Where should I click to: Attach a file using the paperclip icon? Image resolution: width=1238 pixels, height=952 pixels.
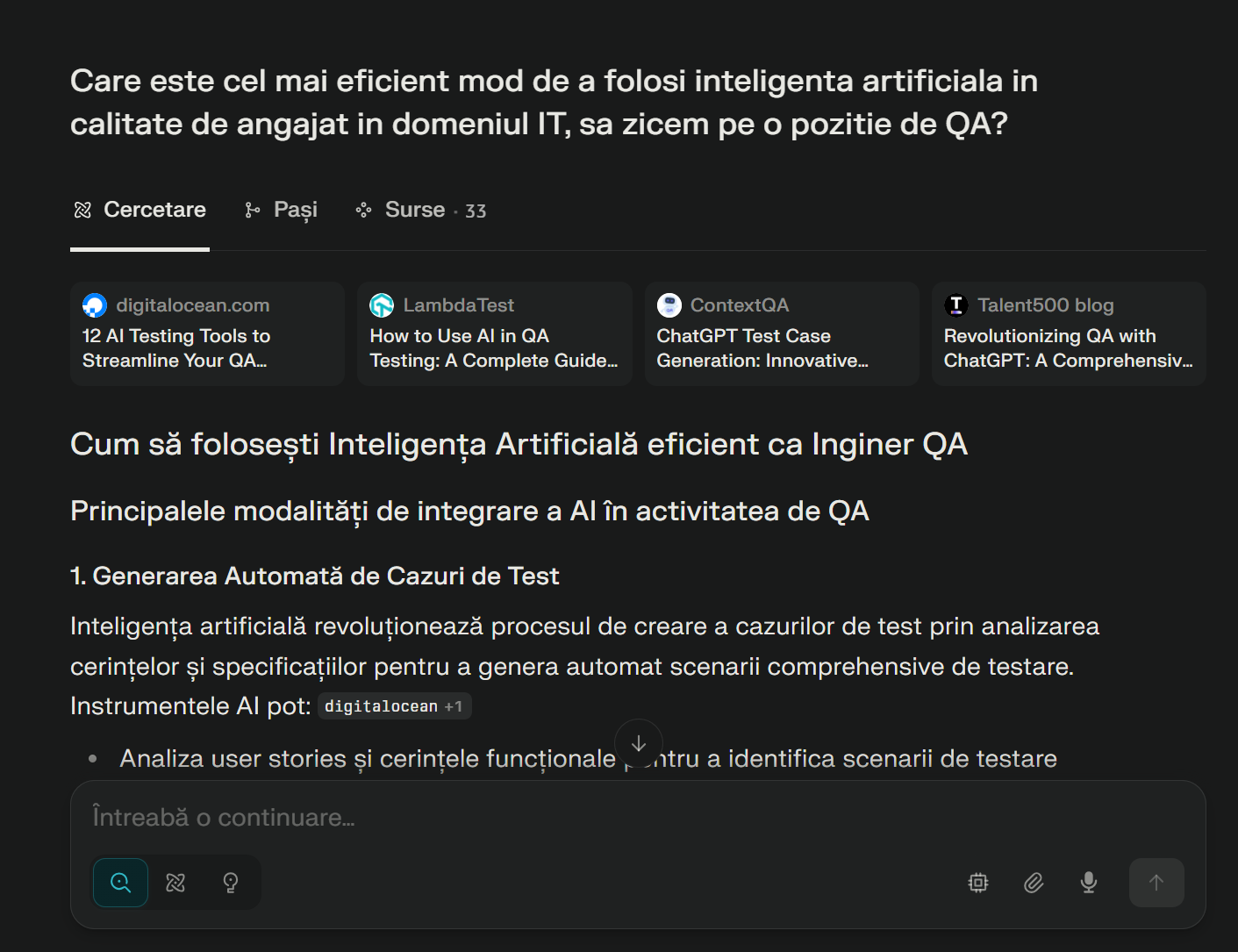coord(1034,882)
